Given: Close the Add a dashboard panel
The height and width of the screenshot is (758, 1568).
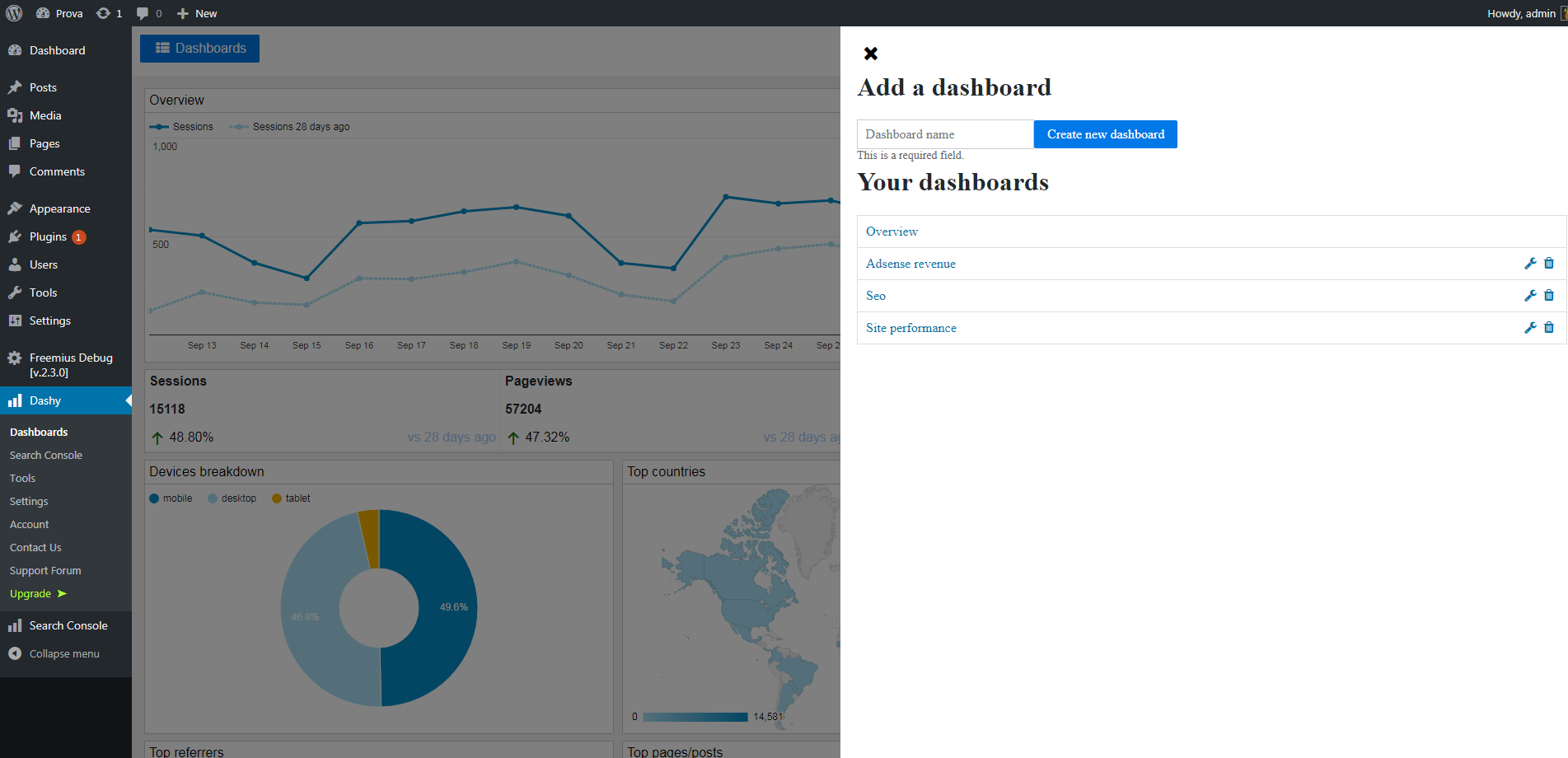Looking at the screenshot, I should pos(871,54).
